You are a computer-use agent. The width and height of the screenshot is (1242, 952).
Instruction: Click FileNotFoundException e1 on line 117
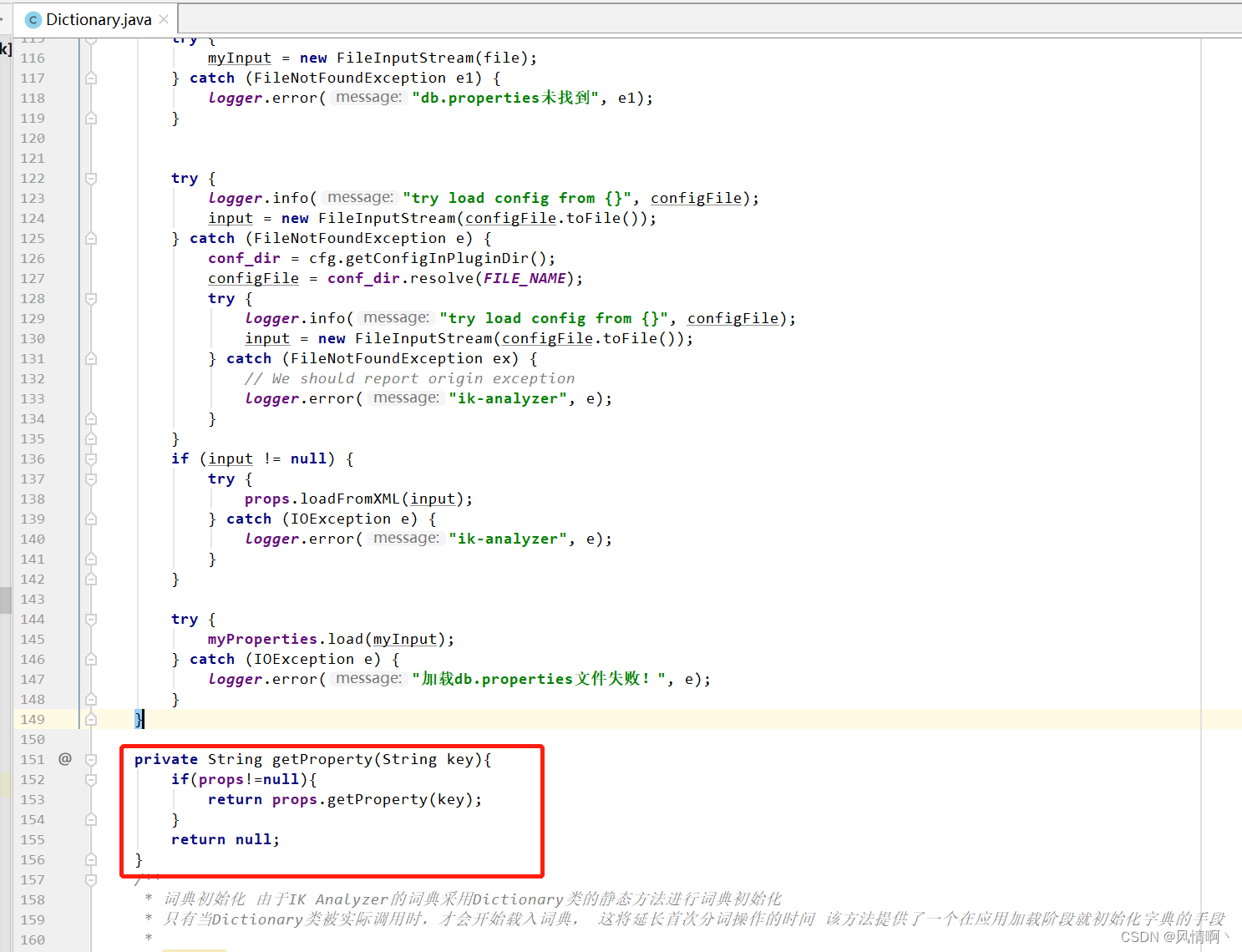368,78
